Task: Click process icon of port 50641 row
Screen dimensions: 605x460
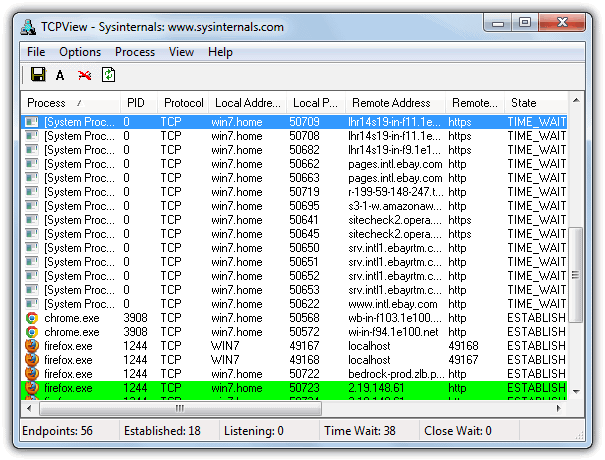Action: pyautogui.click(x=32, y=220)
